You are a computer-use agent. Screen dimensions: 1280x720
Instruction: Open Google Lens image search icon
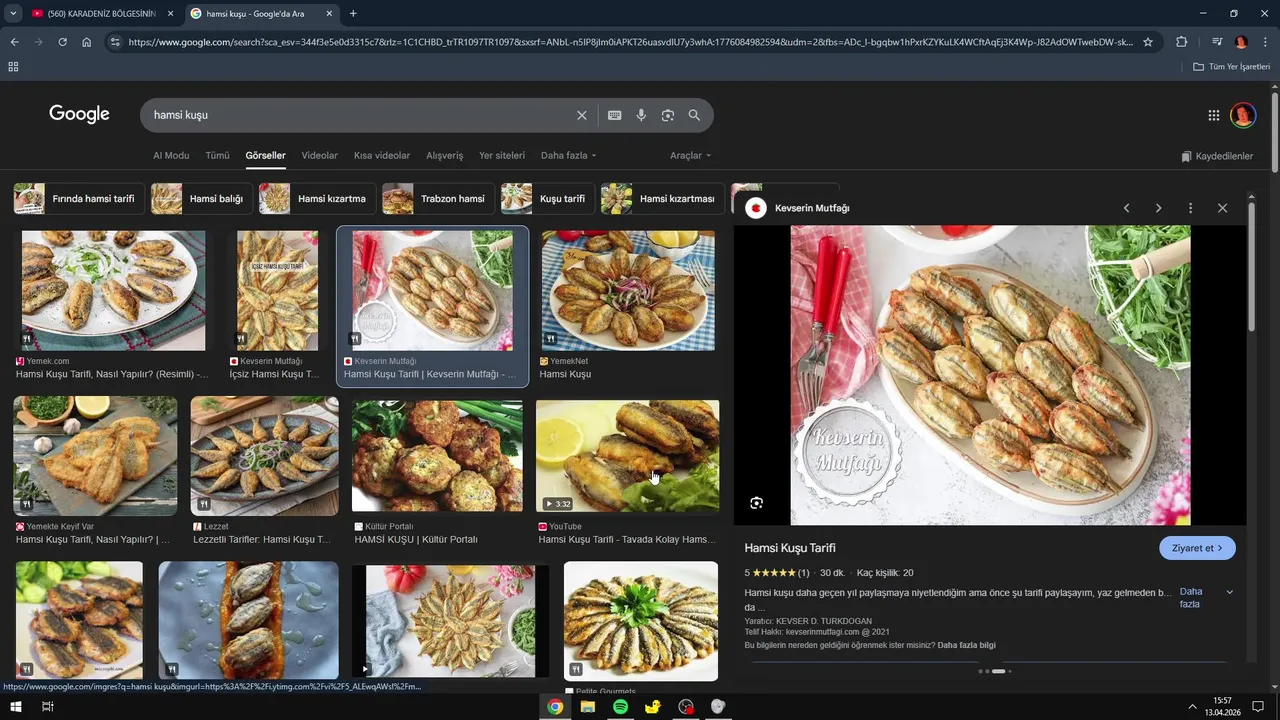point(667,115)
